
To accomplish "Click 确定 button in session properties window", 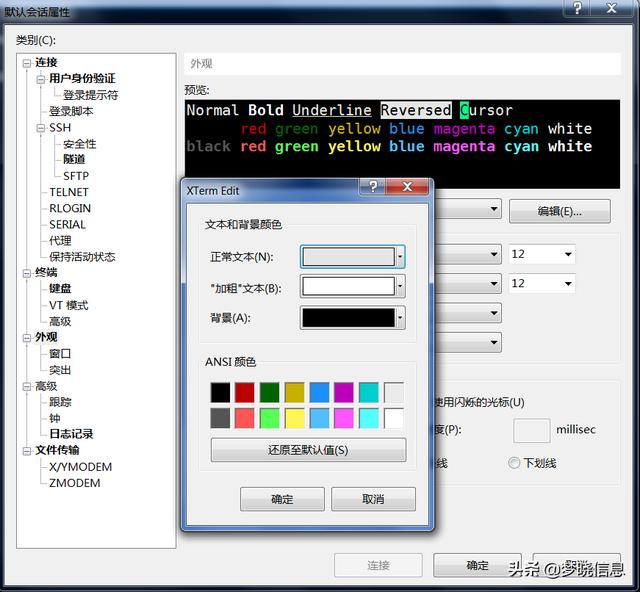I will [x=477, y=565].
